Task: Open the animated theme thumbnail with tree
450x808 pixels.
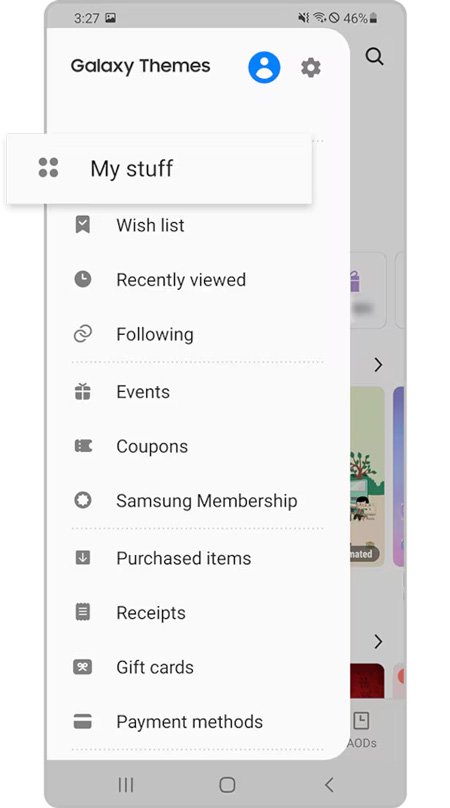Action: pyautogui.click(x=368, y=477)
